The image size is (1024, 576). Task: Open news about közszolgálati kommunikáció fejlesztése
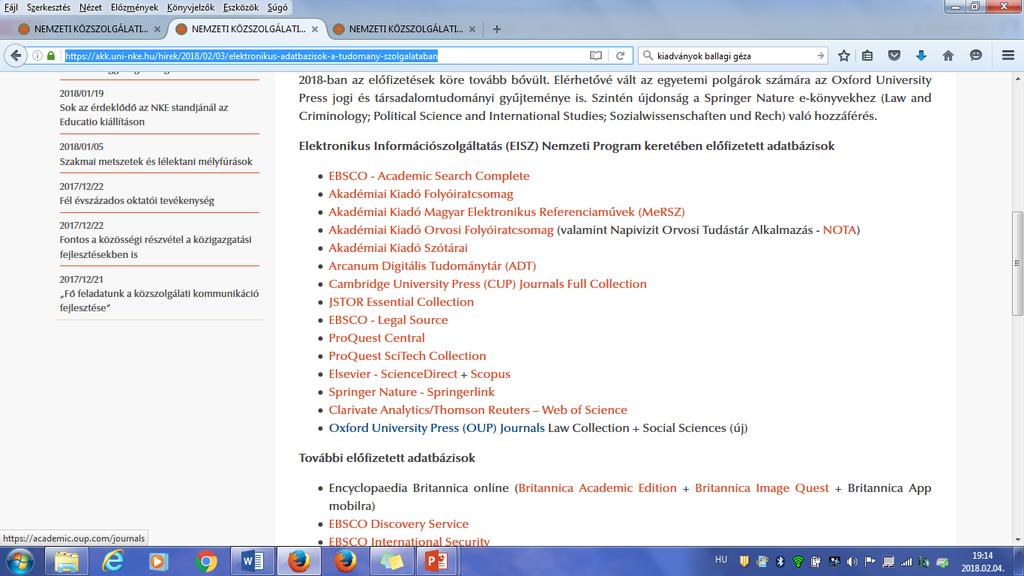click(x=159, y=300)
